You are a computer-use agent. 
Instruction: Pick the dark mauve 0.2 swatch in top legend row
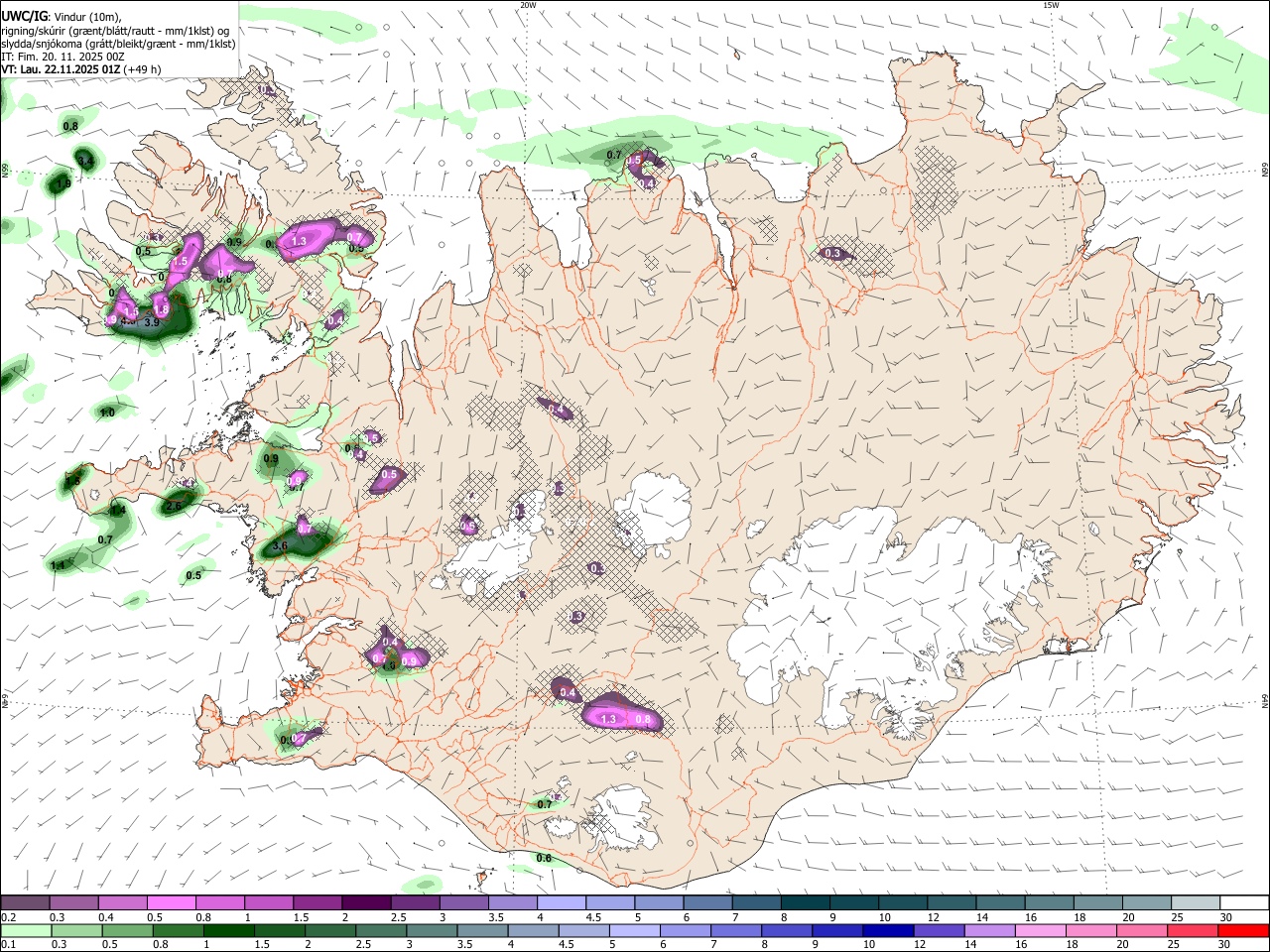click(x=25, y=903)
